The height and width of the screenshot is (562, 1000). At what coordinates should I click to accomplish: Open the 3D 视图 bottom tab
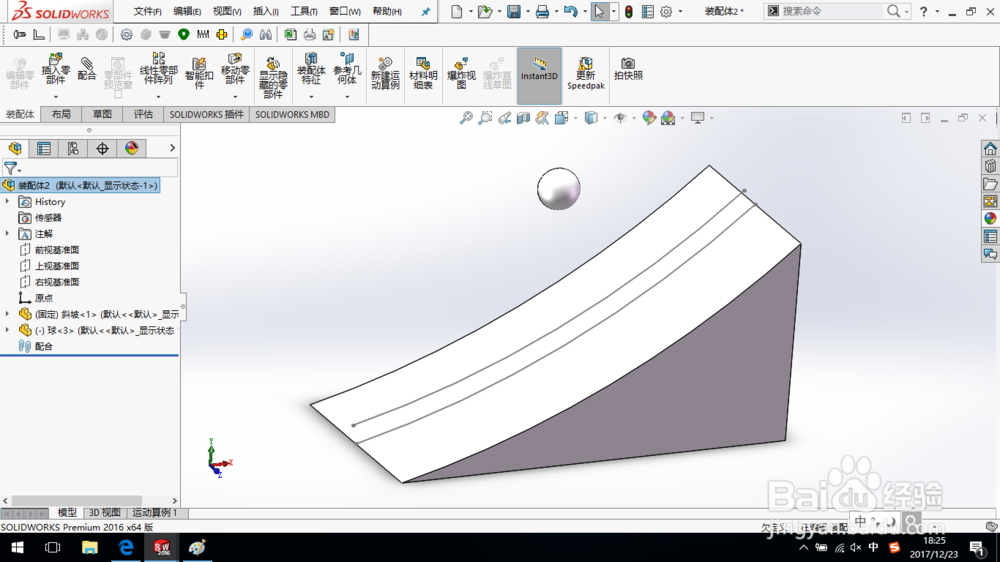point(105,512)
